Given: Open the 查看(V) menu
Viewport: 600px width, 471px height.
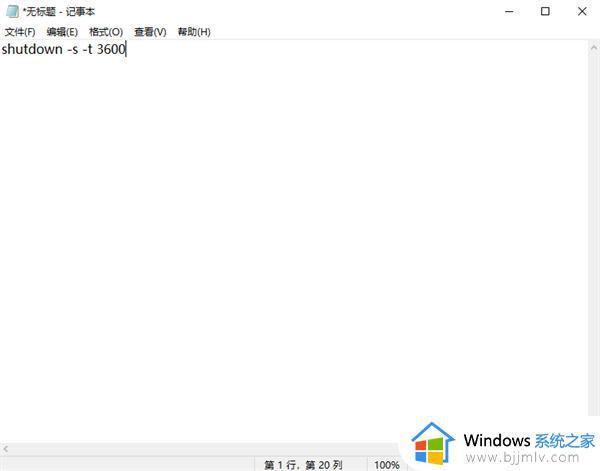Looking at the screenshot, I should point(150,32).
